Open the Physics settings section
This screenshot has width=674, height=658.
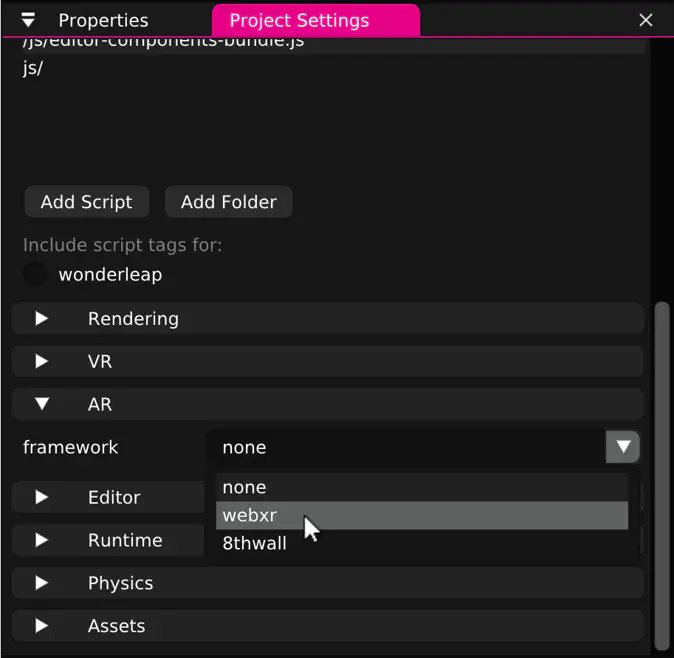click(x=42, y=583)
